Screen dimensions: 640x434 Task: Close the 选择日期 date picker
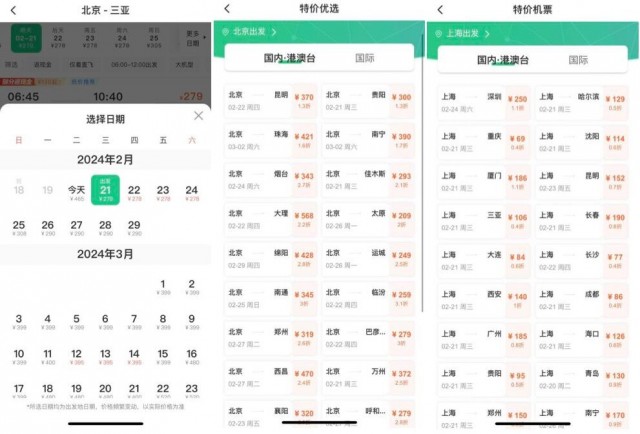pyautogui.click(x=198, y=116)
